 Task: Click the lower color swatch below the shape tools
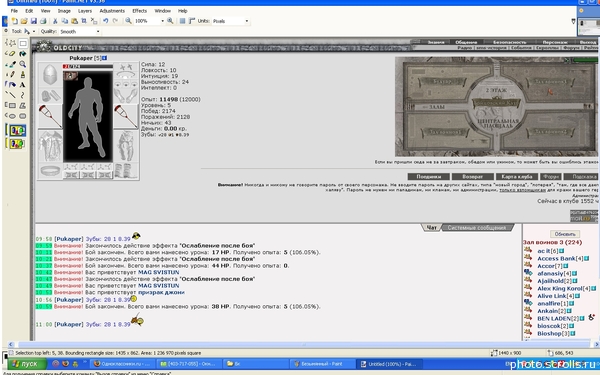tap(17, 144)
